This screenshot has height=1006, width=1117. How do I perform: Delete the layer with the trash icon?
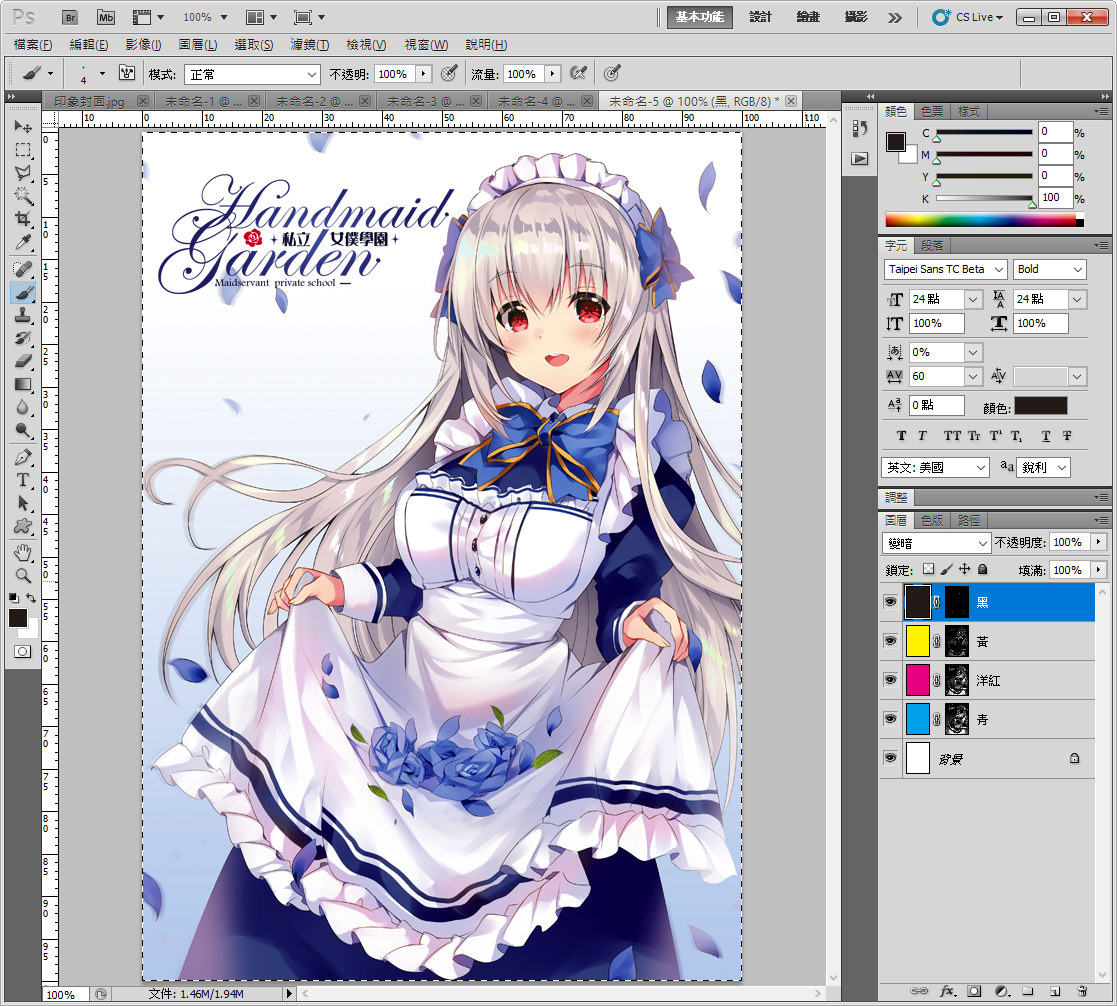tap(1082, 991)
